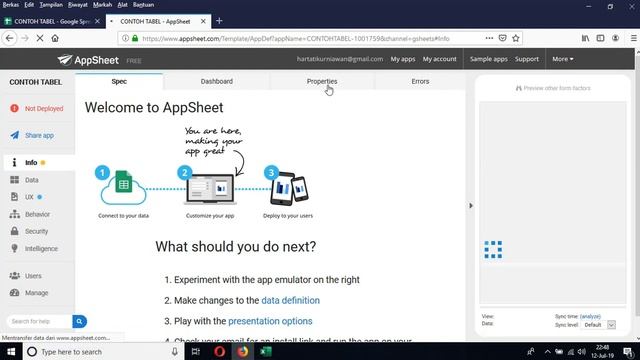Open the My account link

pos(440,59)
